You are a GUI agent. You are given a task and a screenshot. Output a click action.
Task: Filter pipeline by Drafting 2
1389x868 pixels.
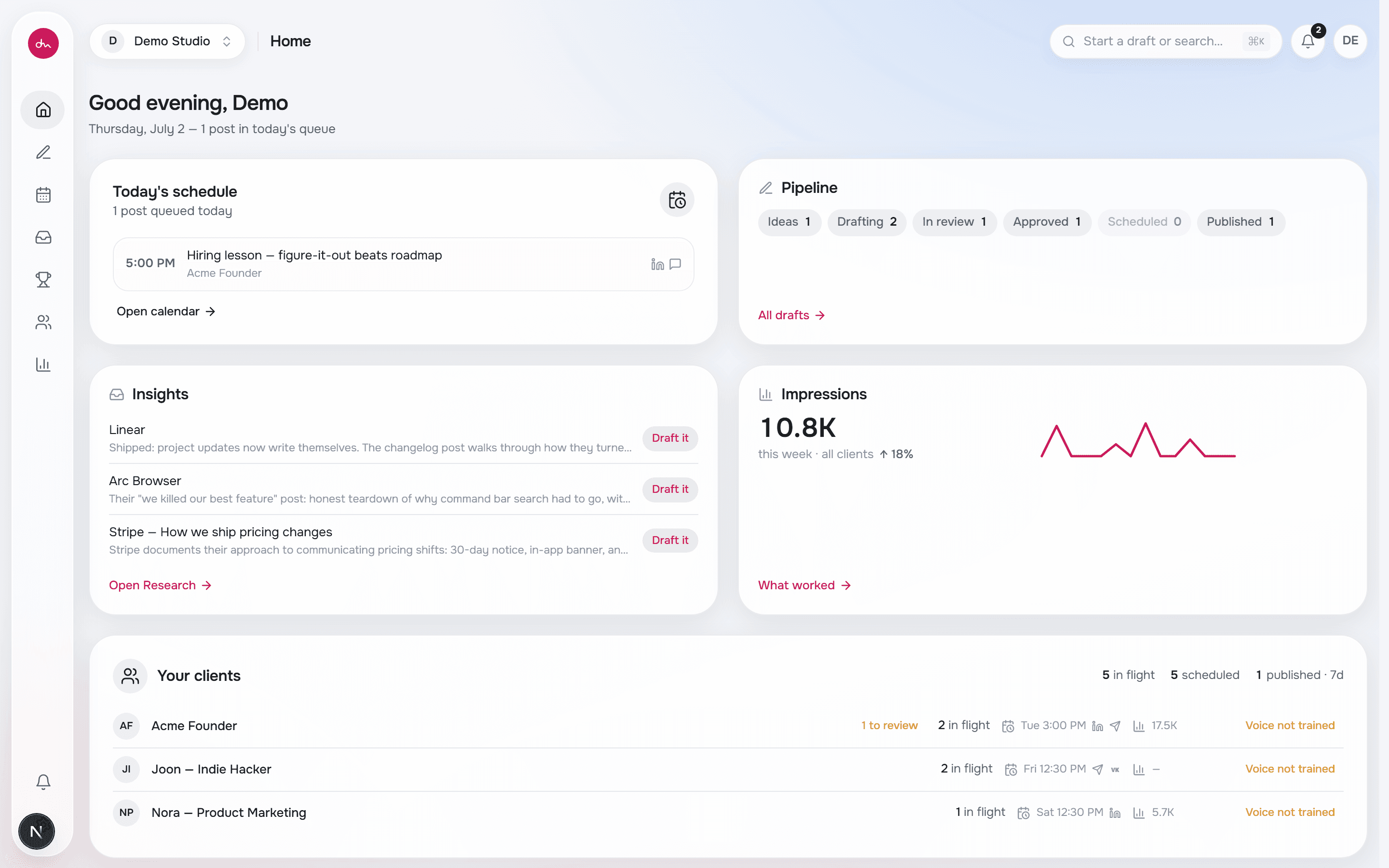tap(867, 222)
